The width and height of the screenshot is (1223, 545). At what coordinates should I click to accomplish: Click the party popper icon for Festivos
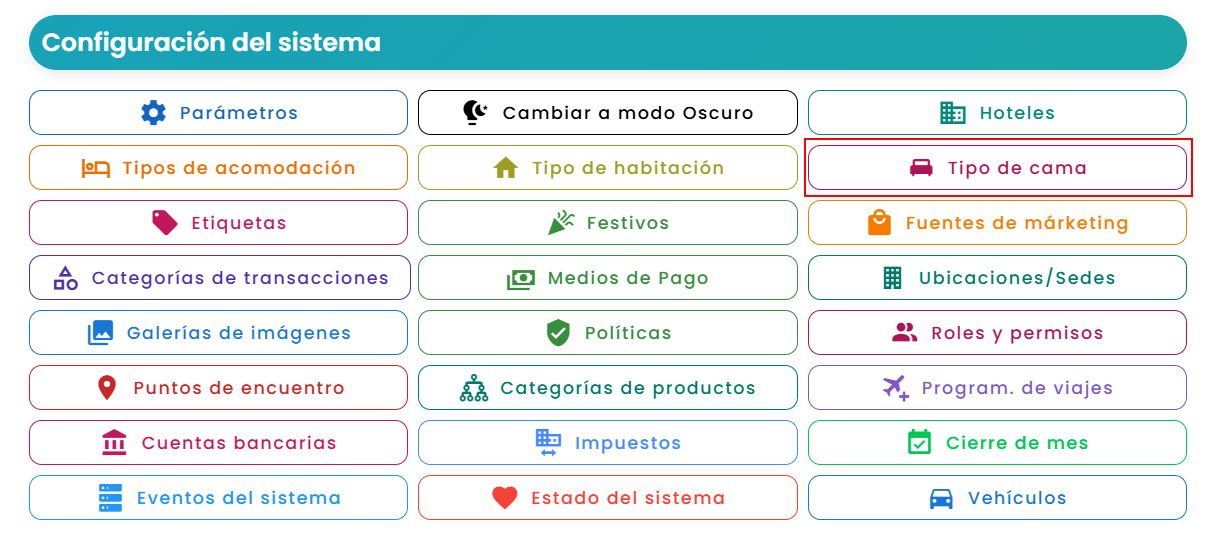tap(560, 223)
